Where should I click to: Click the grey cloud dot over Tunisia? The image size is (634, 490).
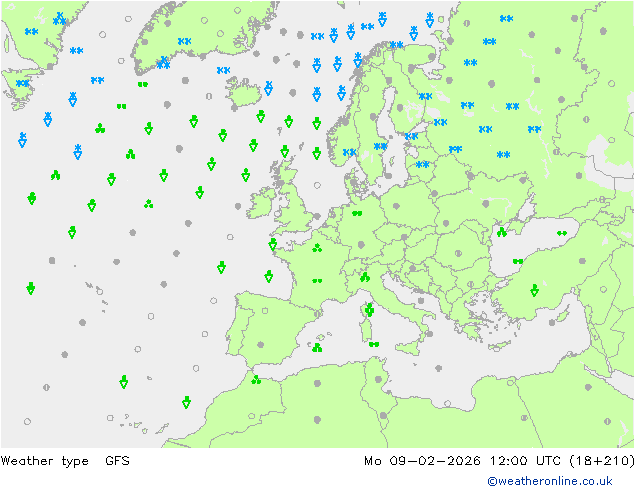(378, 379)
